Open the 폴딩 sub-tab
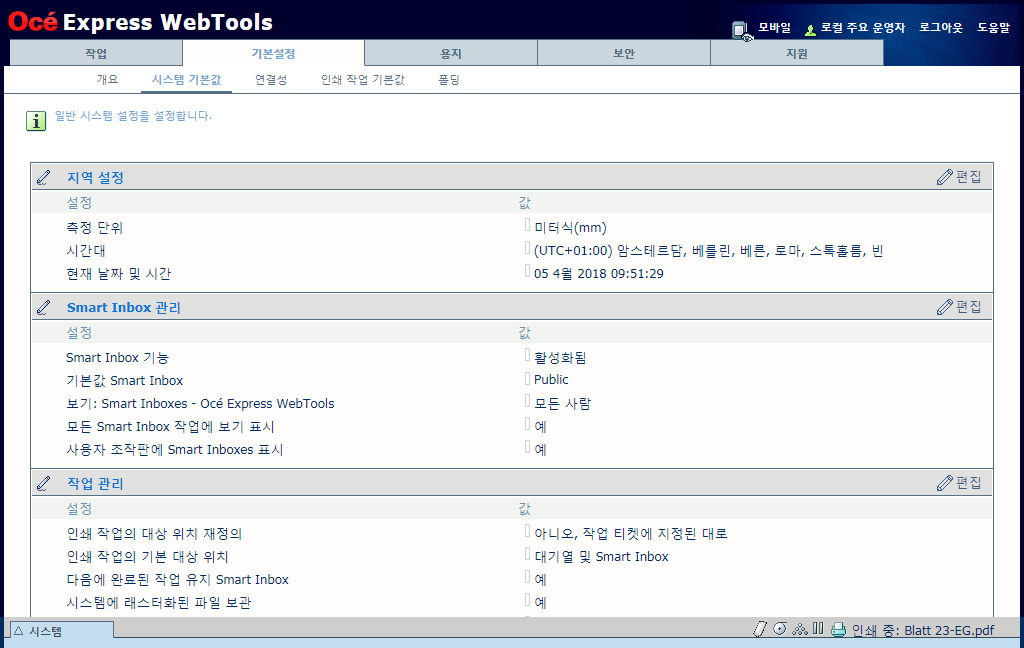Image resolution: width=1024 pixels, height=648 pixels. pyautogui.click(x=449, y=80)
